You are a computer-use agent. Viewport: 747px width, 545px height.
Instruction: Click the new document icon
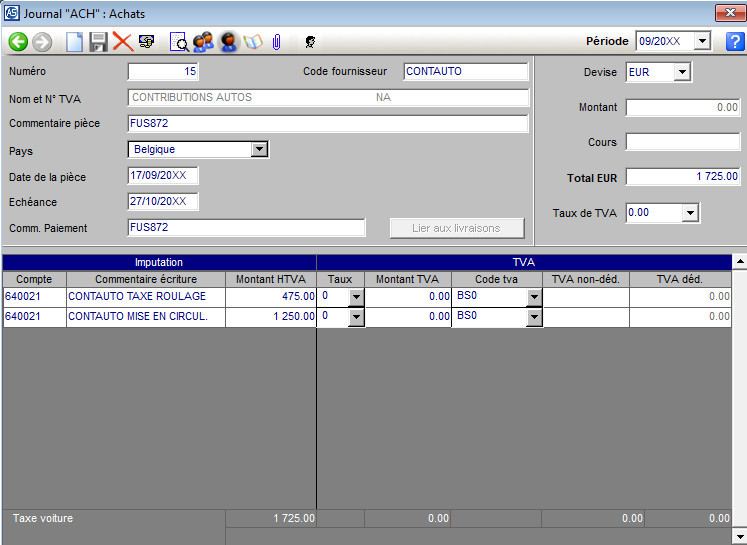(74, 42)
